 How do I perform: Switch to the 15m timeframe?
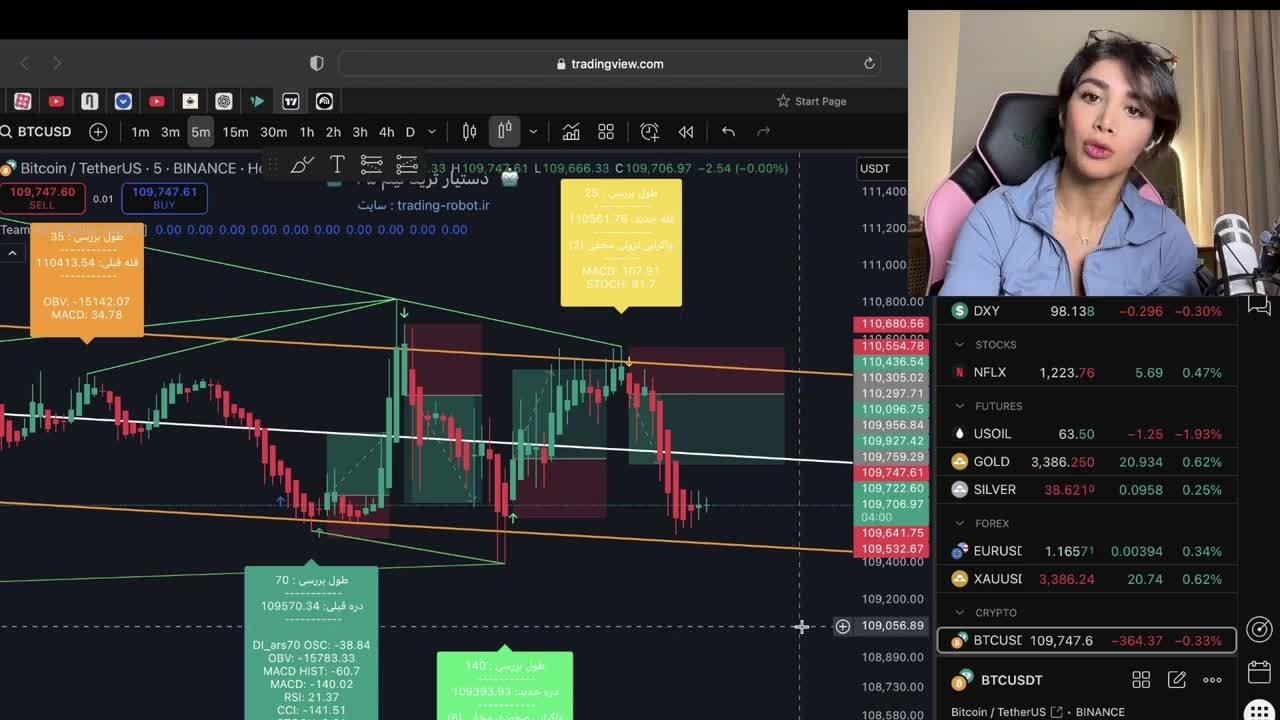click(235, 132)
